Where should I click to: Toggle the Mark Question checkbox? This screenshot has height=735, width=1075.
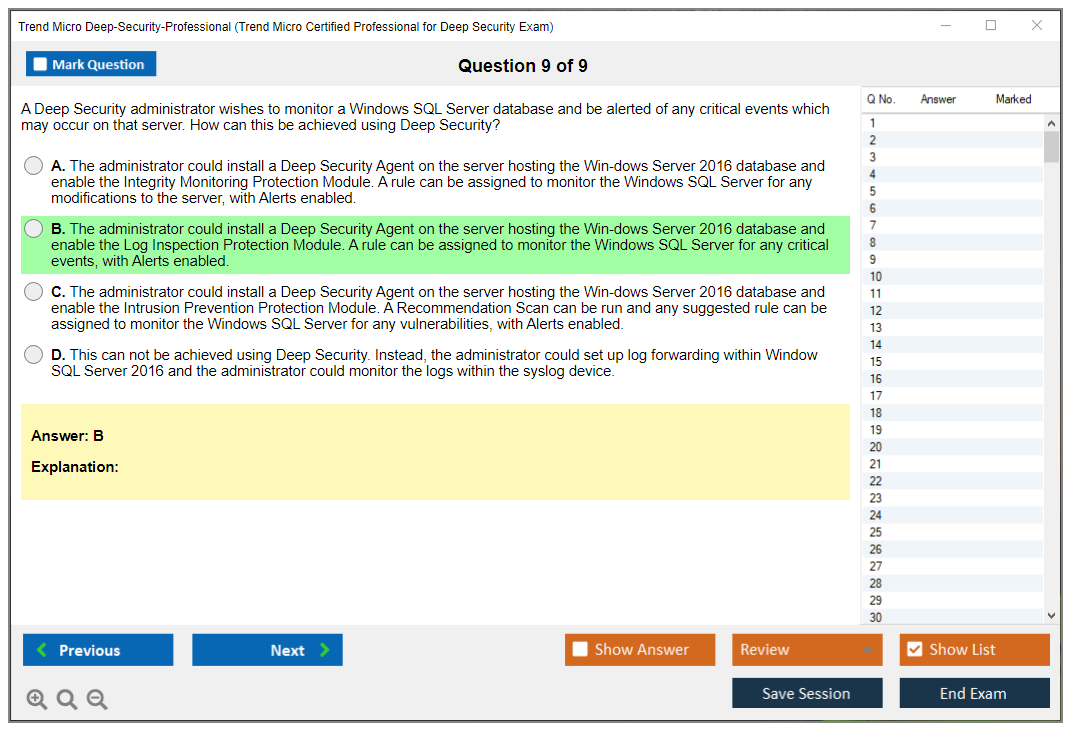pos(41,65)
